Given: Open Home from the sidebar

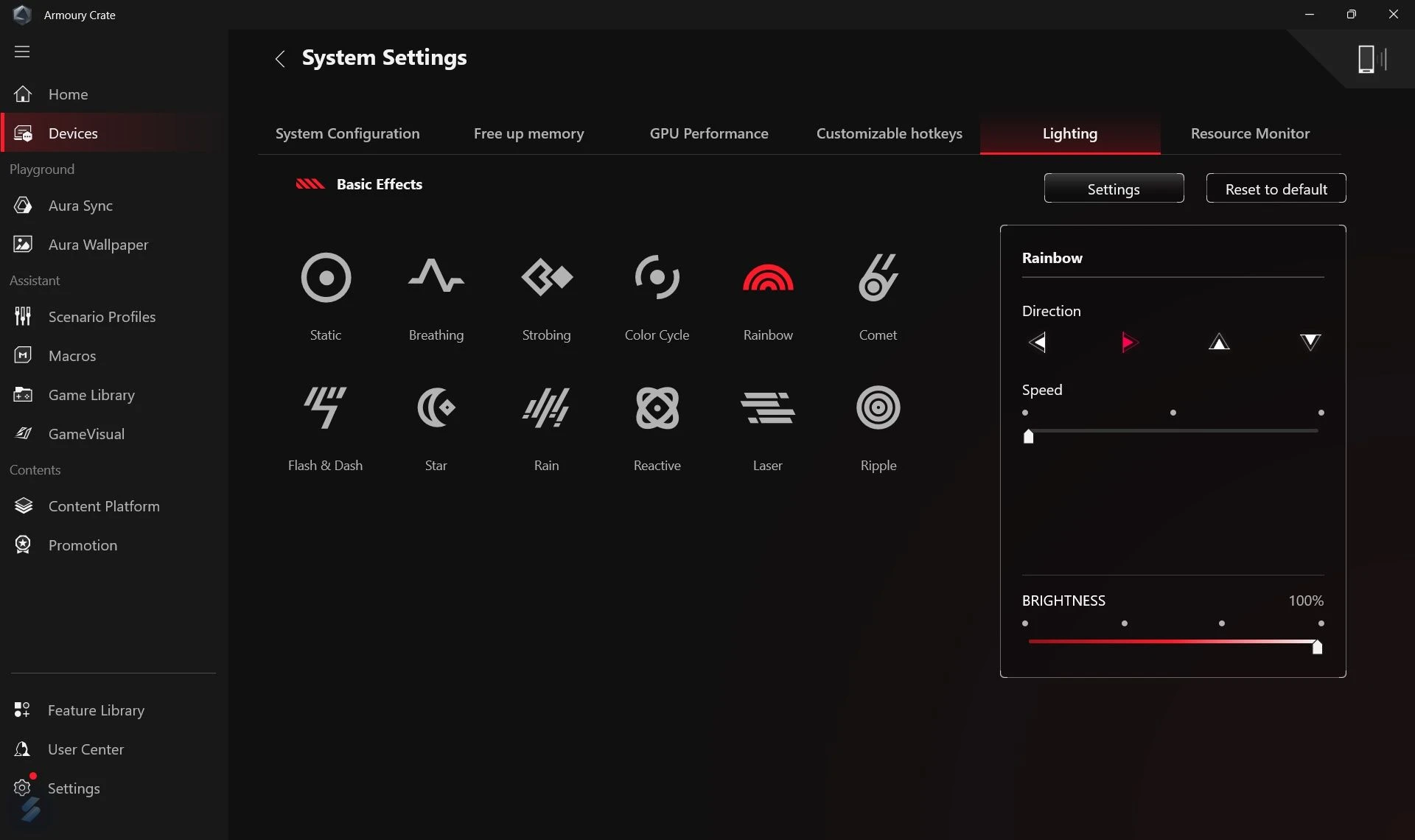Looking at the screenshot, I should pyautogui.click(x=114, y=94).
